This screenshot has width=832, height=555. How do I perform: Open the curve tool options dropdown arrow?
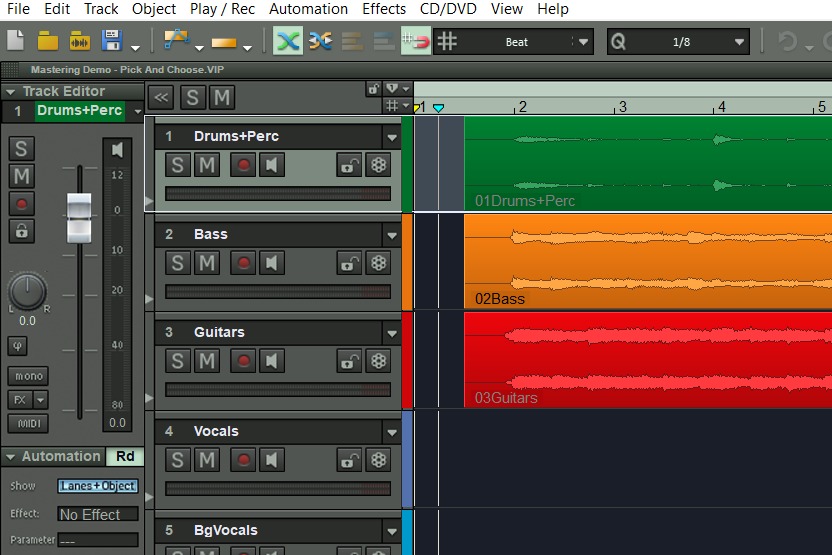tap(200, 48)
